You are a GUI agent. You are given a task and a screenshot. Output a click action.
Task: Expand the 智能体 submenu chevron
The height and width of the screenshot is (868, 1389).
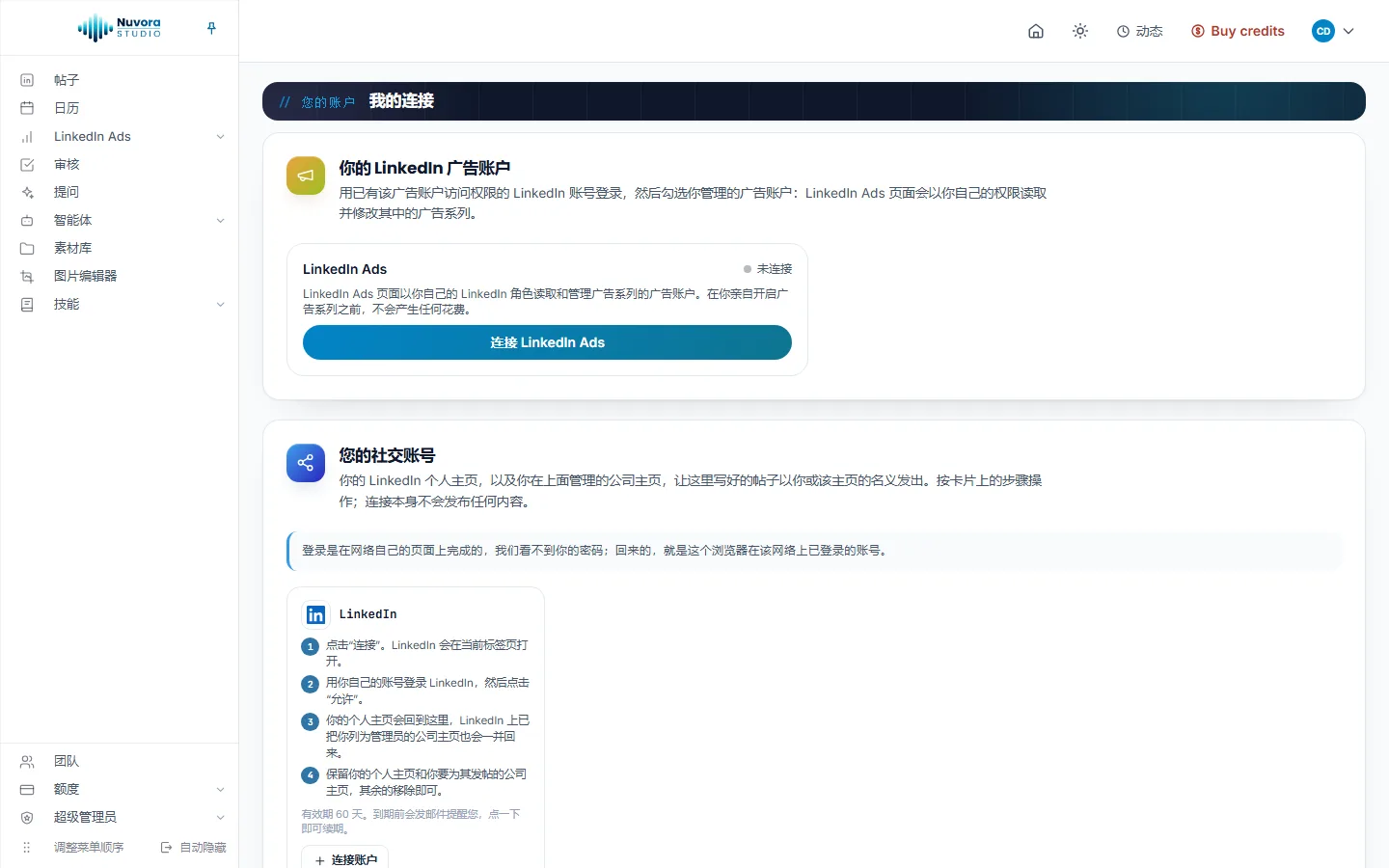click(x=220, y=221)
